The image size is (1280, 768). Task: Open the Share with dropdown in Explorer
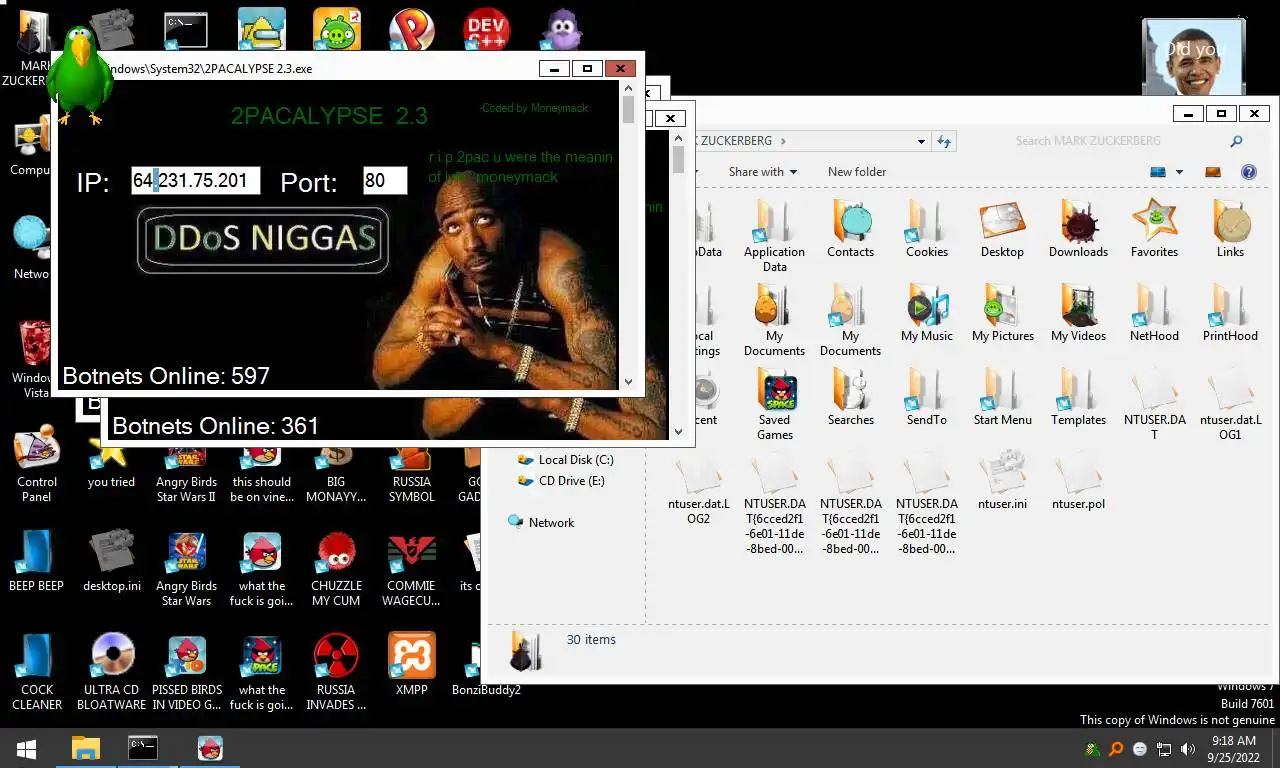762,172
